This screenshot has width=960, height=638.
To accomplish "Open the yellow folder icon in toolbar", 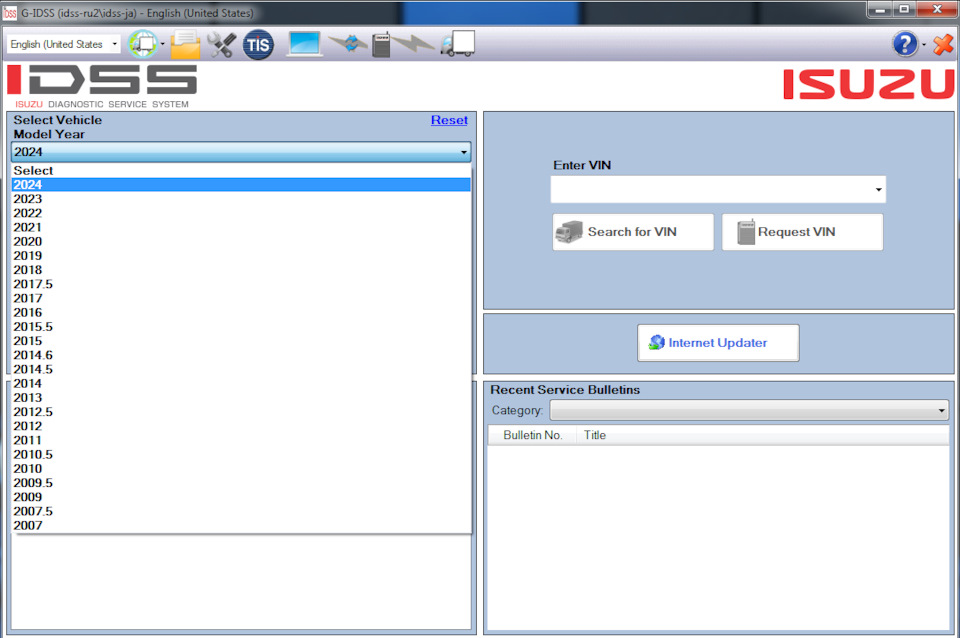I will point(186,44).
